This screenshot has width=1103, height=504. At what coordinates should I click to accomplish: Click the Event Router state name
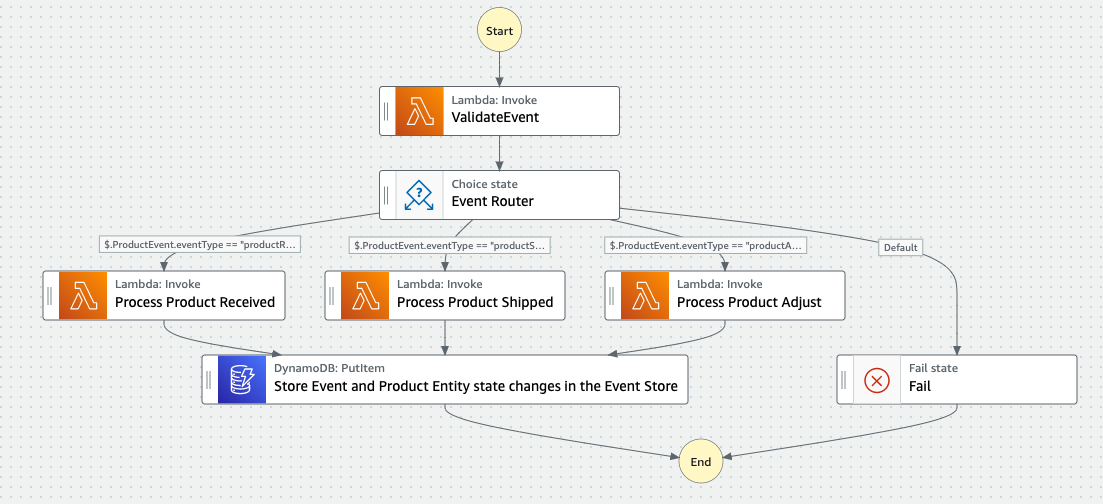pyautogui.click(x=492, y=201)
